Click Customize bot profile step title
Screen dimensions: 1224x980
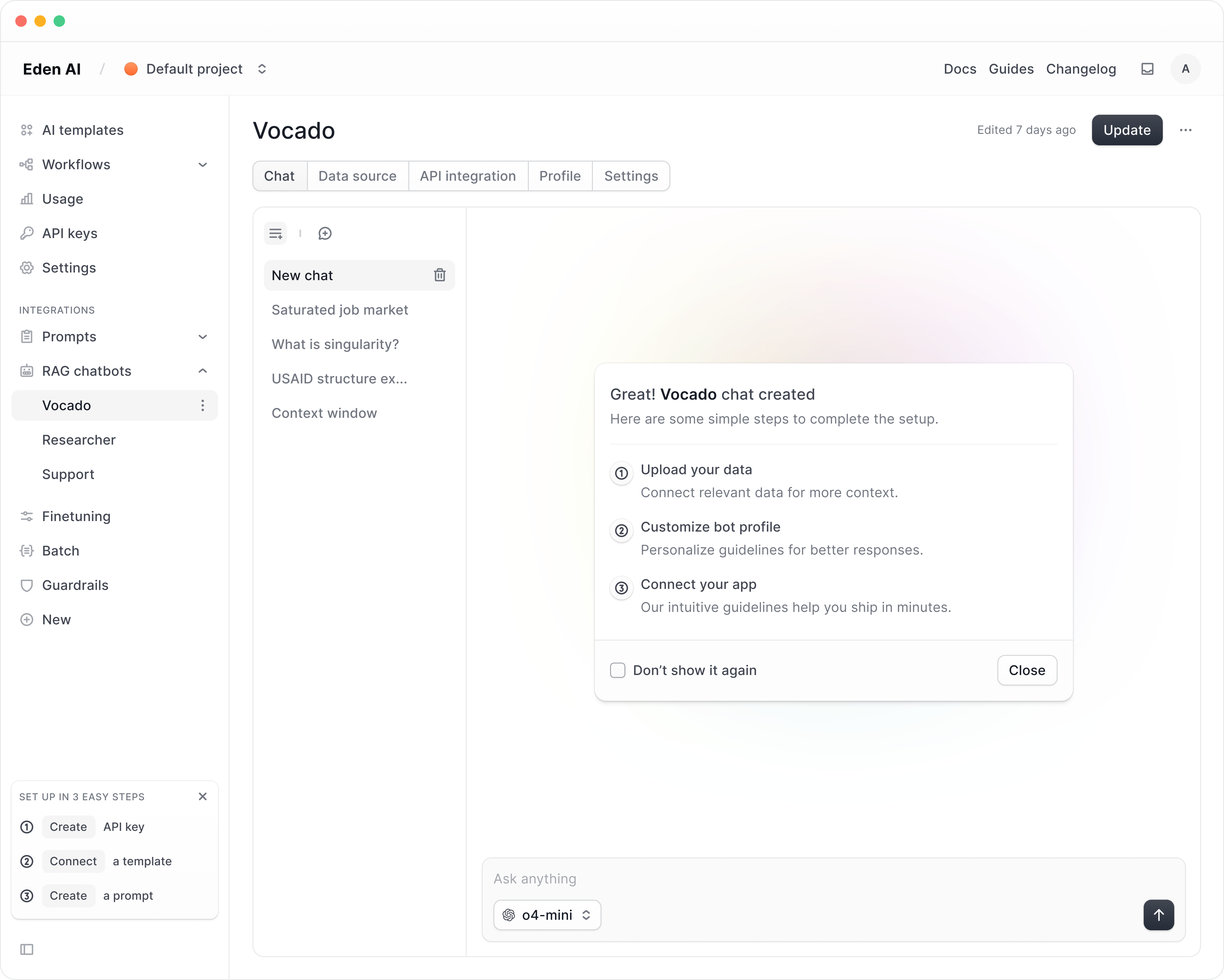coord(710,527)
